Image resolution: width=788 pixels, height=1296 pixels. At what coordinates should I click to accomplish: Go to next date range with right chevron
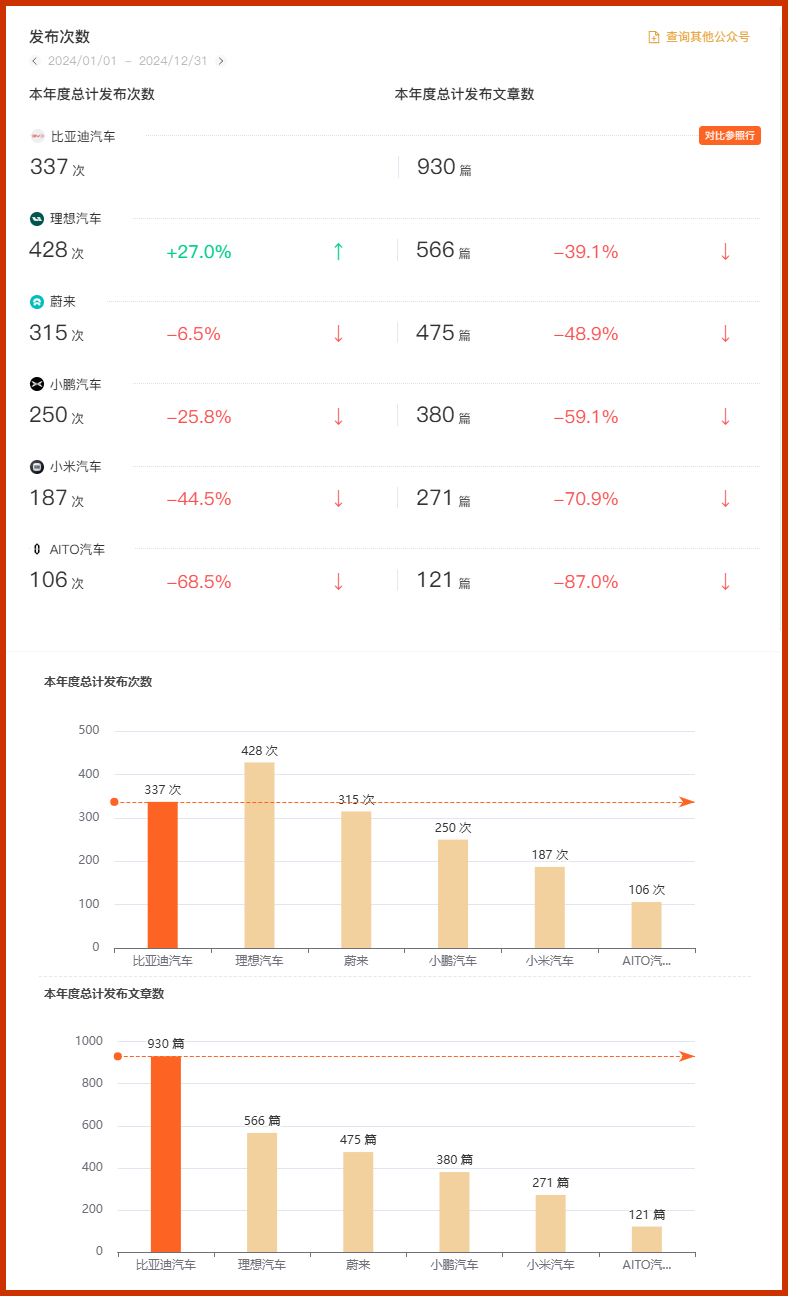221,61
